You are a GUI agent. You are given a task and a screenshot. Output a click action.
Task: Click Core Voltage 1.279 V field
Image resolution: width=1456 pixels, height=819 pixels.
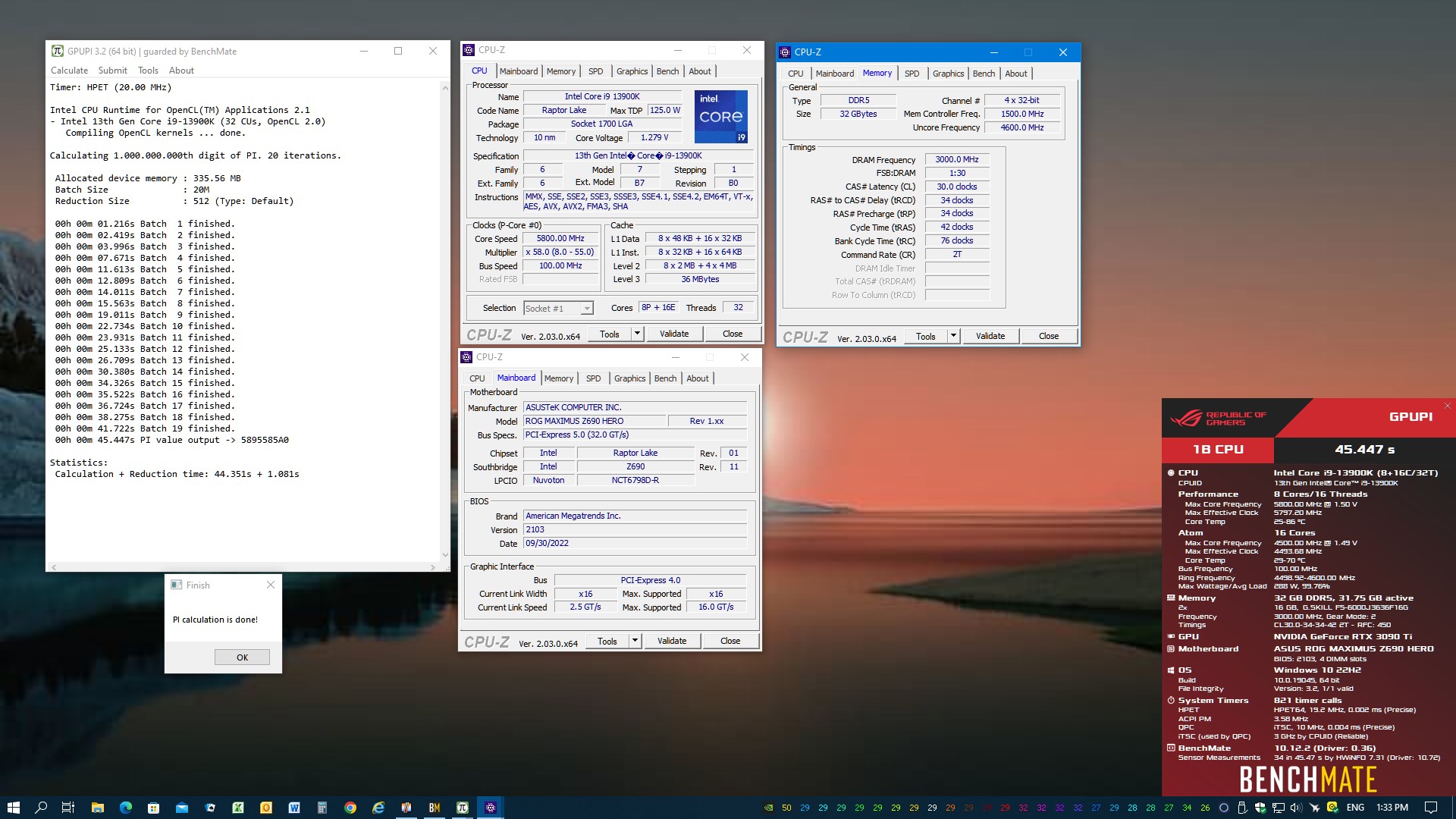coord(654,138)
